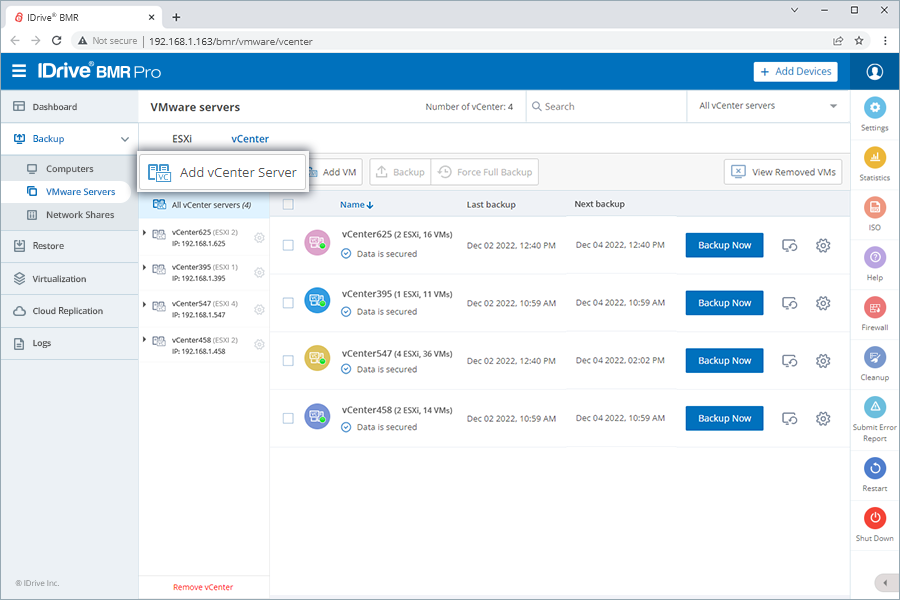Open gear settings for vCenter547 row
Image resolution: width=900 pixels, height=600 pixels.
pyautogui.click(x=823, y=361)
